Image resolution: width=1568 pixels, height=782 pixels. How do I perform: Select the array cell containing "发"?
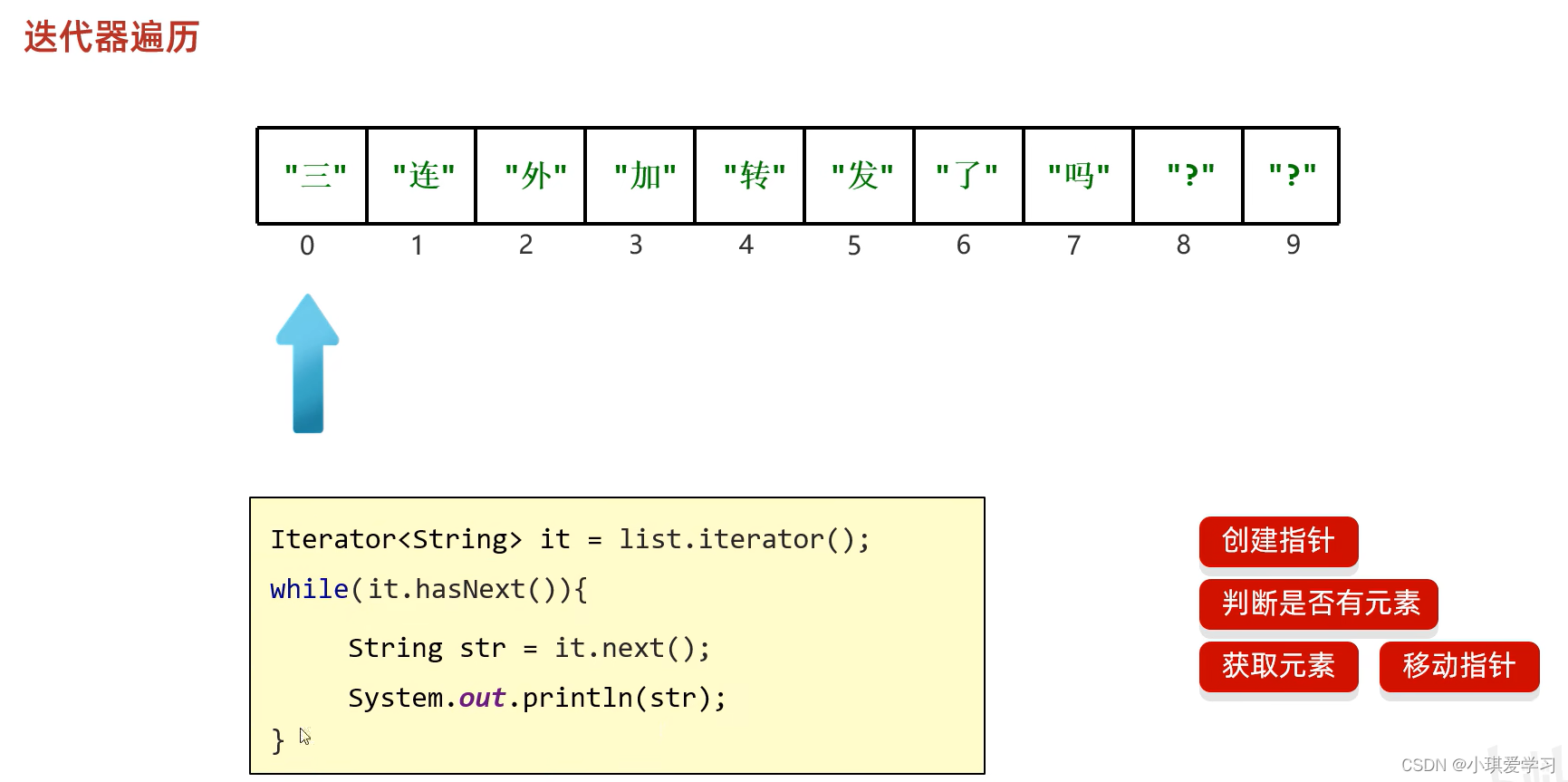click(860, 176)
